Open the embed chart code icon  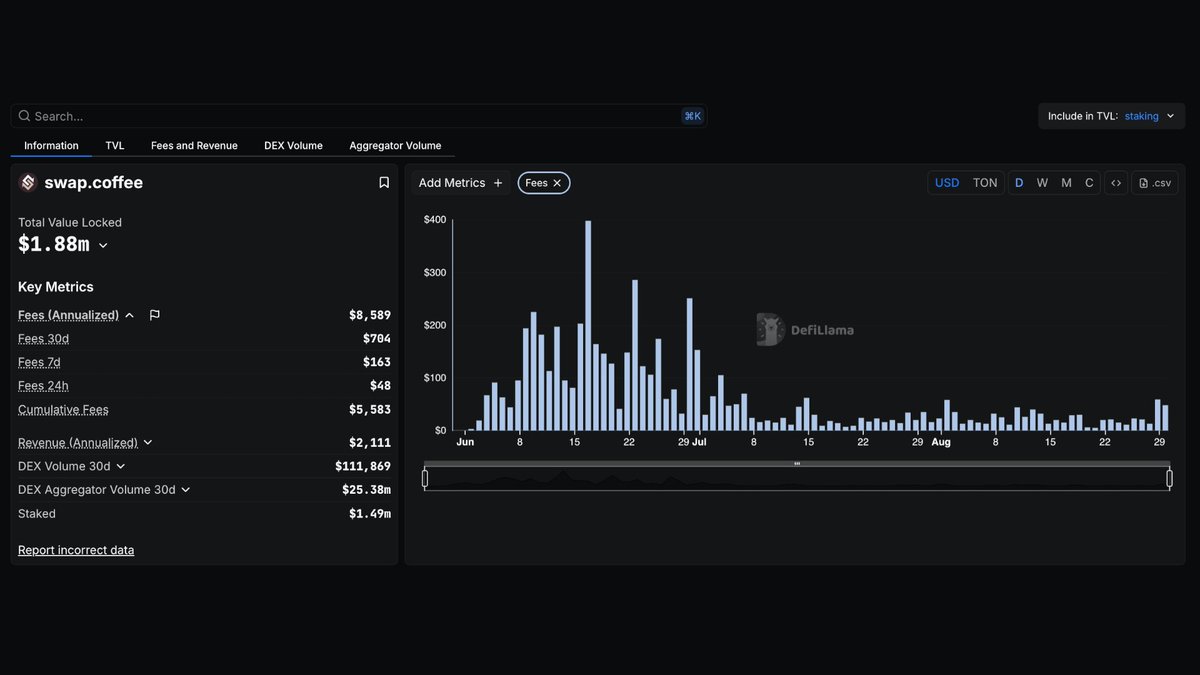[x=1116, y=183]
